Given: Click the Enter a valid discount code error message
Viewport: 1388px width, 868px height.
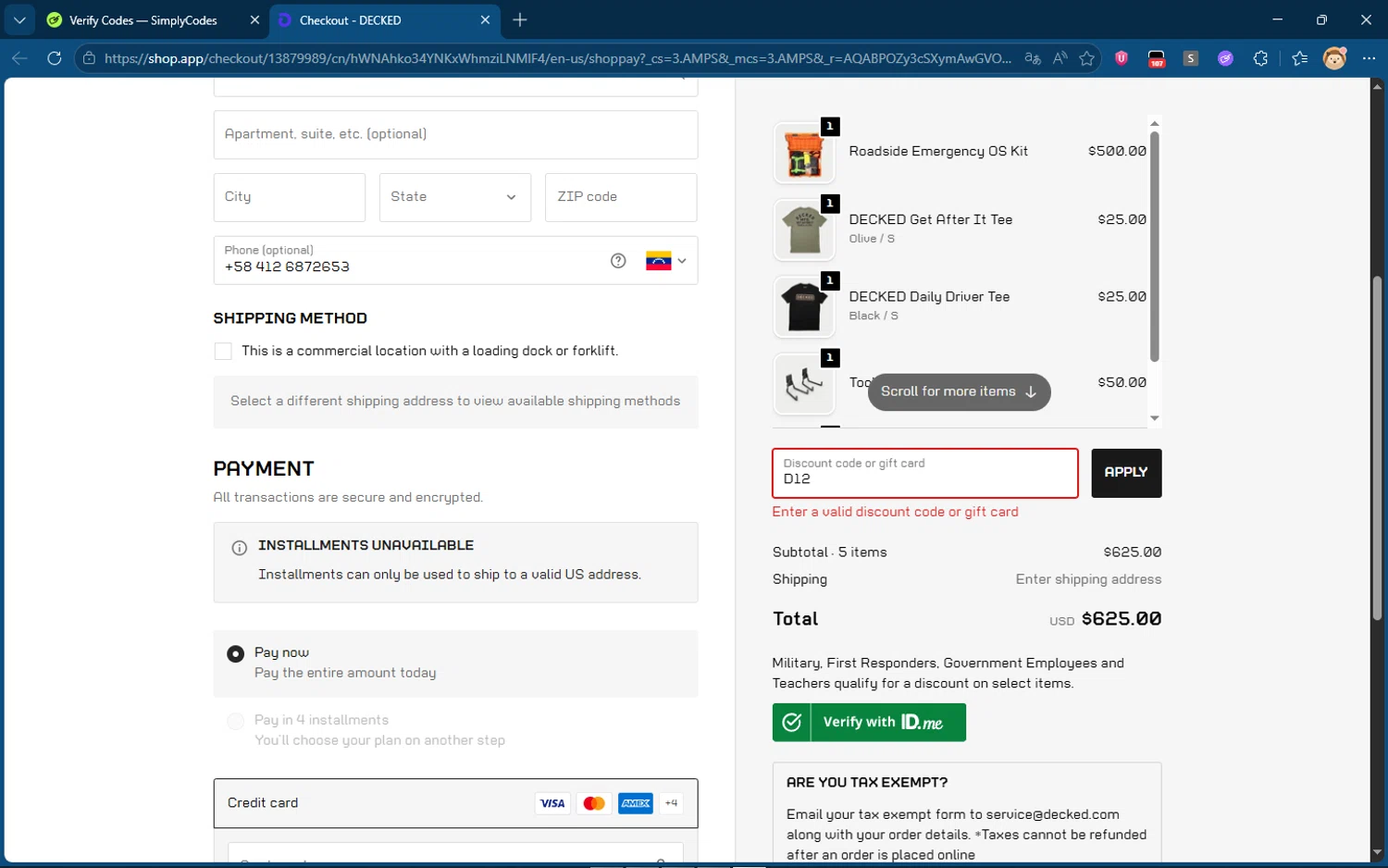Looking at the screenshot, I should click(895, 512).
